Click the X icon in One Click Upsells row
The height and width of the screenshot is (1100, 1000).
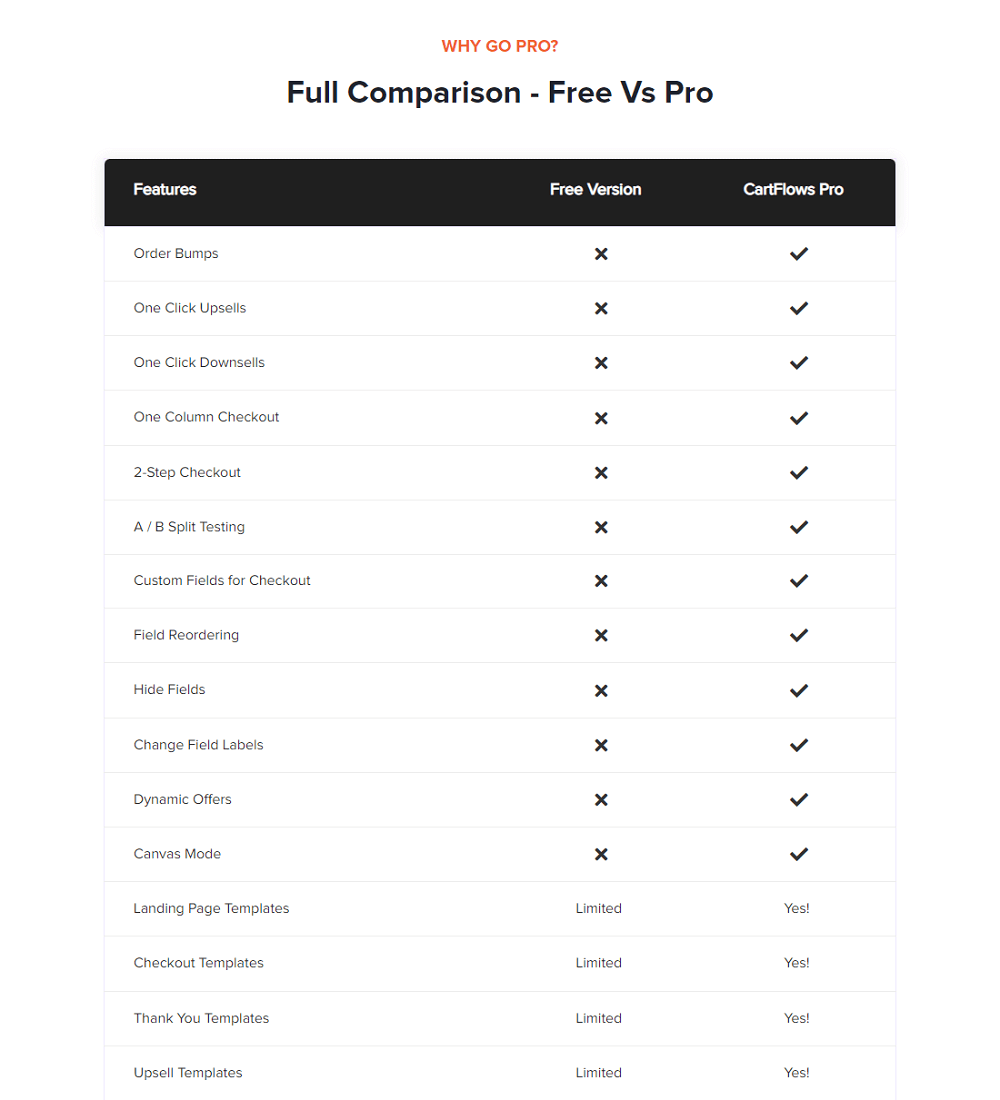tap(601, 309)
